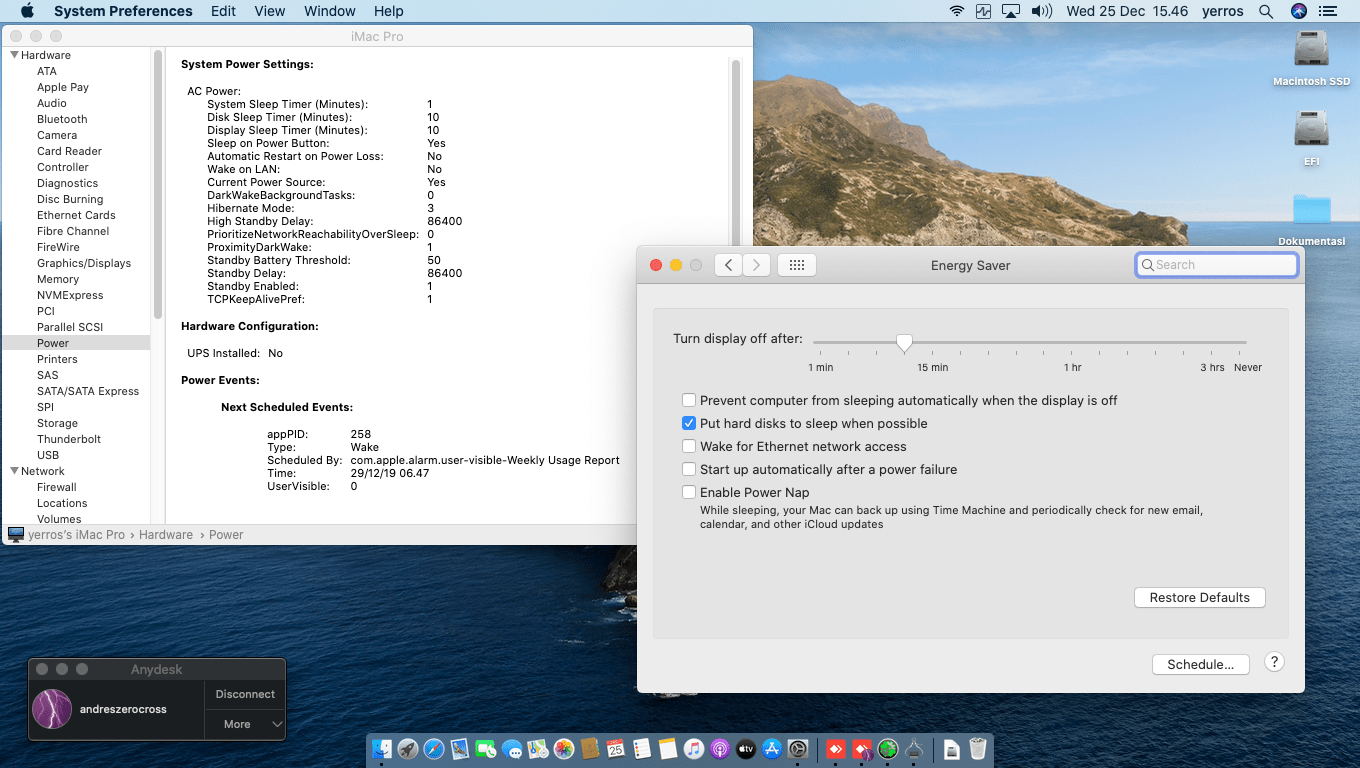Viewport: 1360px width, 768px height.
Task: Tick the Enable Power Nap checkbox
Action: (x=689, y=492)
